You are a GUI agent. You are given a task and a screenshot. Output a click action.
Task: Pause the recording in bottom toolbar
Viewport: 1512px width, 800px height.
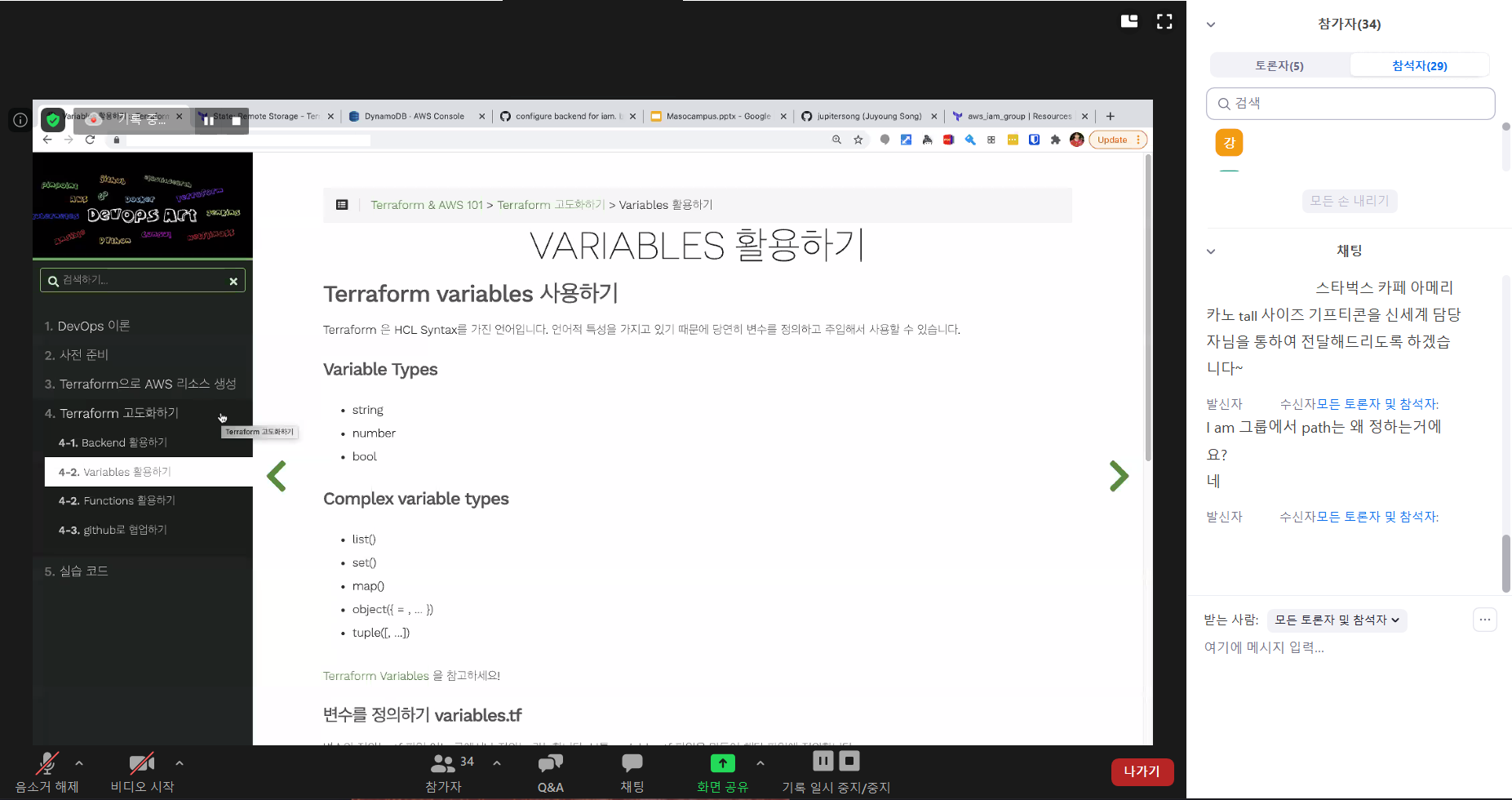[x=823, y=761]
